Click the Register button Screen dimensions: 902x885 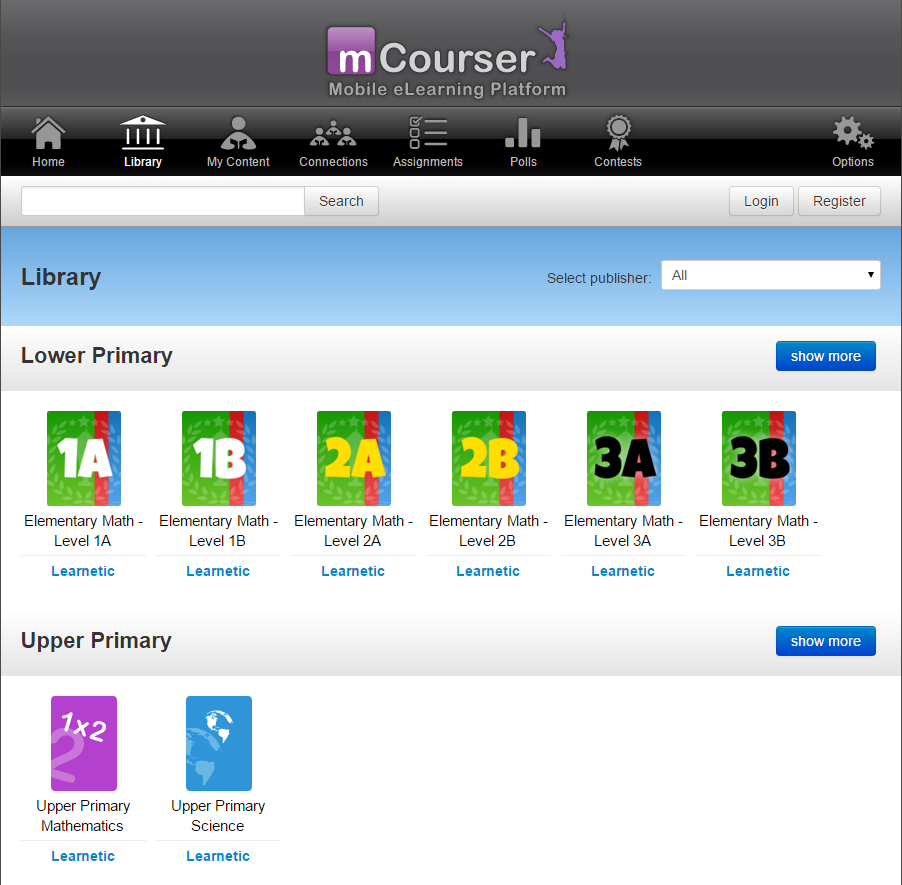point(839,201)
